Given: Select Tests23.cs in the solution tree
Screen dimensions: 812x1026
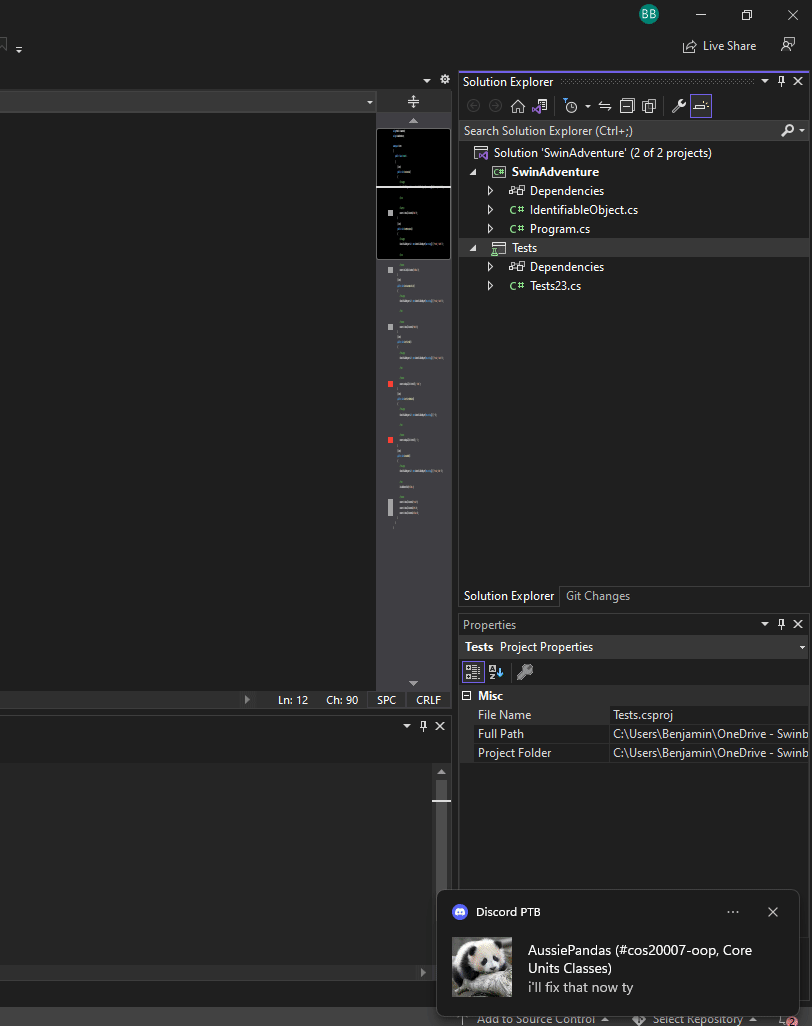Looking at the screenshot, I should tap(555, 286).
